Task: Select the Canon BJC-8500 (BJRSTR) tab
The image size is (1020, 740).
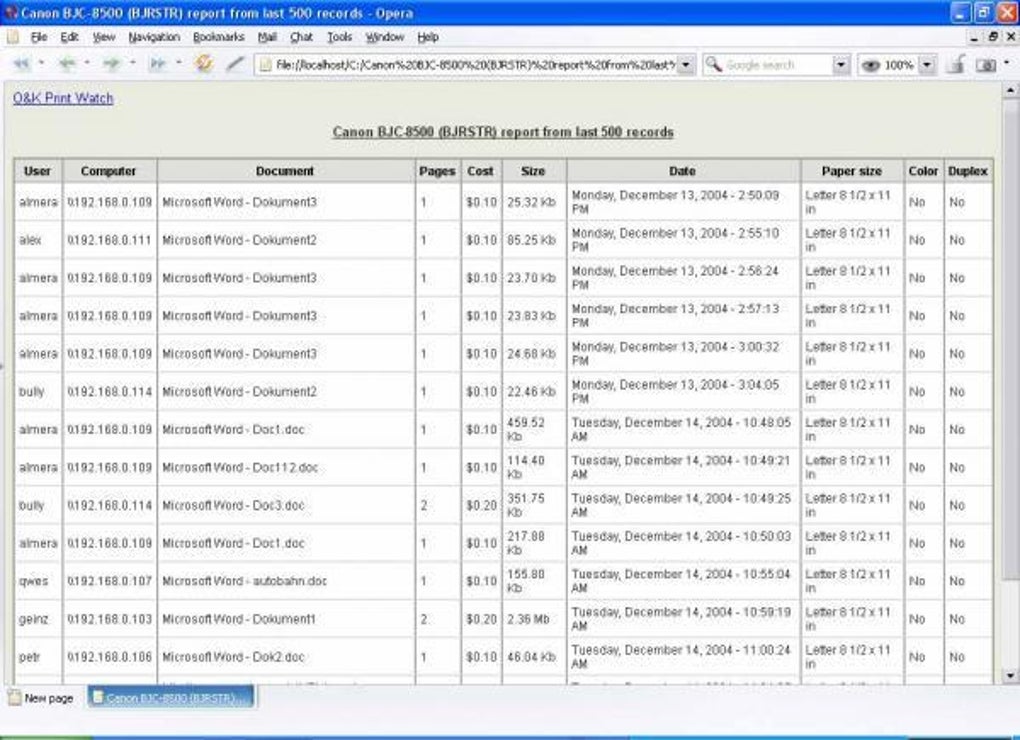Action: pyautogui.click(x=171, y=697)
